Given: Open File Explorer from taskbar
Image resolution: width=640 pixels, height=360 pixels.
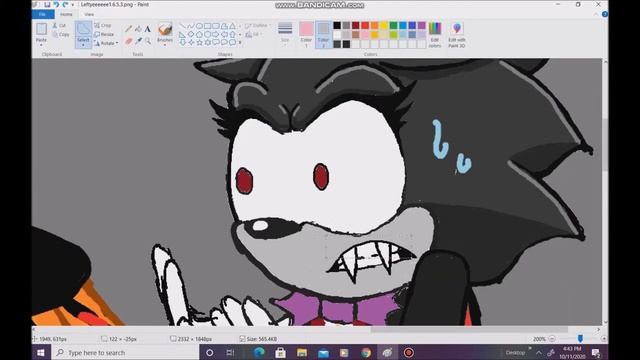Looking at the screenshot, I should (x=302, y=352).
